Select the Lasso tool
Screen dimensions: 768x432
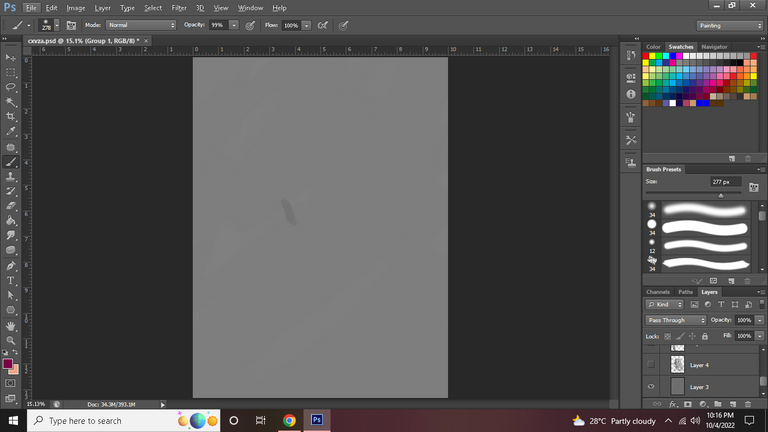click(10, 87)
